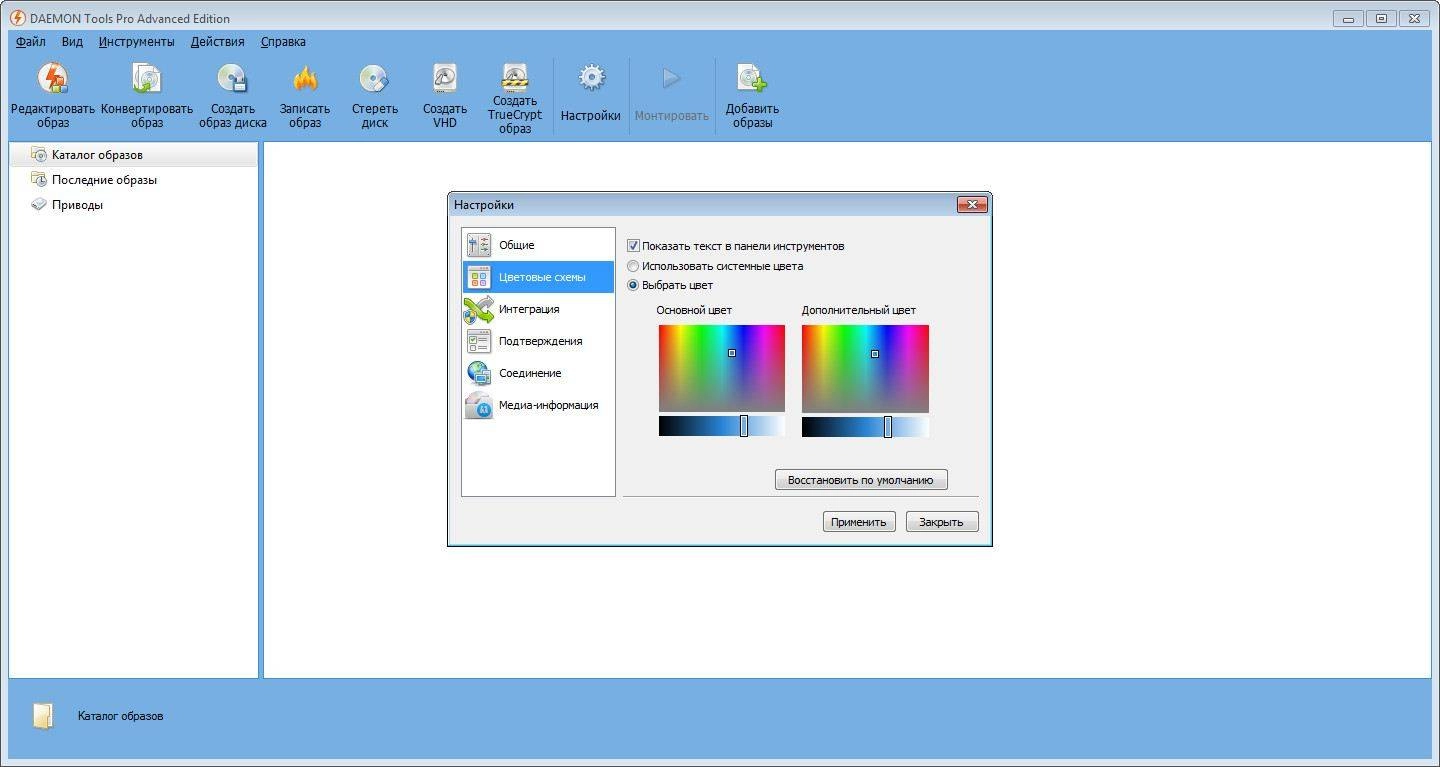Click Создать TrueCrypt образ icon
The width and height of the screenshot is (1440, 767).
pyautogui.click(x=514, y=76)
